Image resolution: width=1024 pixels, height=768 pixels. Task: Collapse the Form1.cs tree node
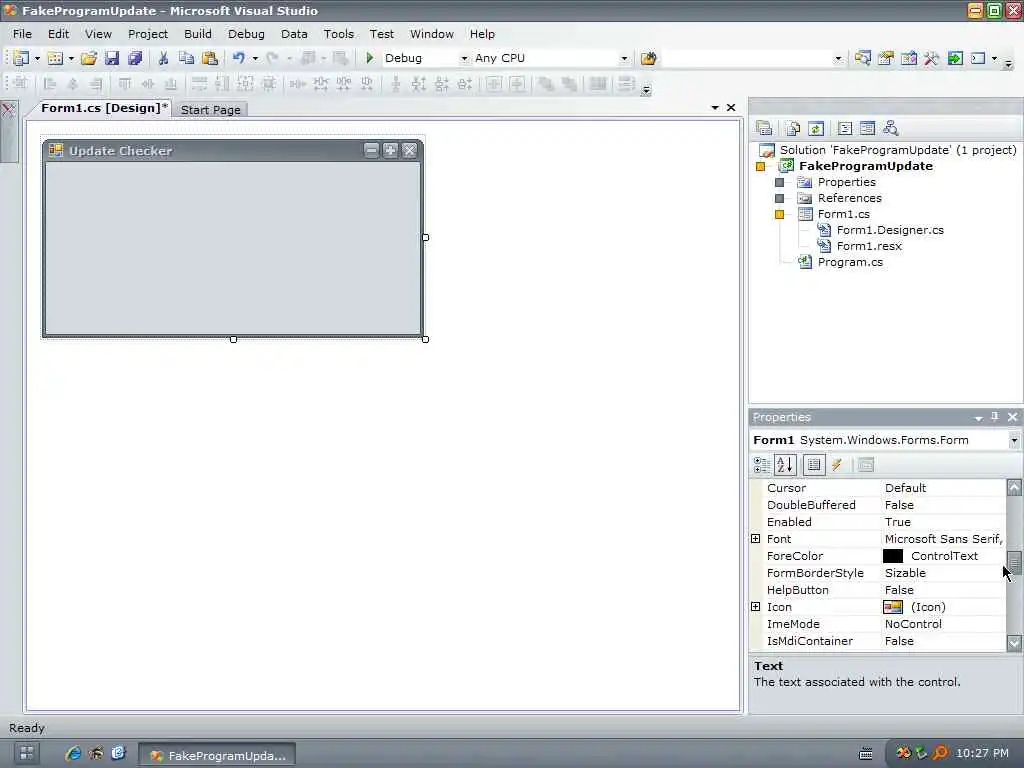tap(779, 214)
